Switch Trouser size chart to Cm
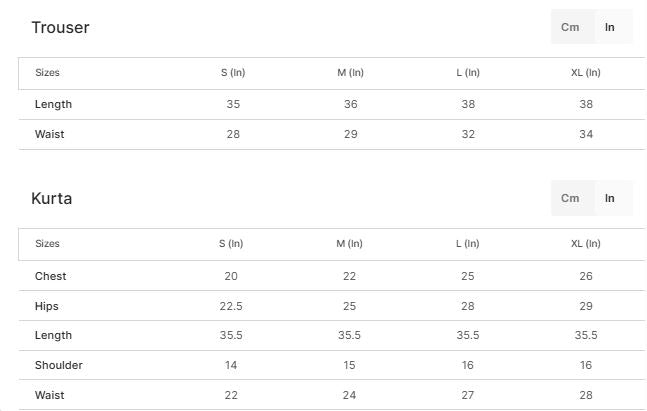The width and height of the screenshot is (647, 411). 570,27
